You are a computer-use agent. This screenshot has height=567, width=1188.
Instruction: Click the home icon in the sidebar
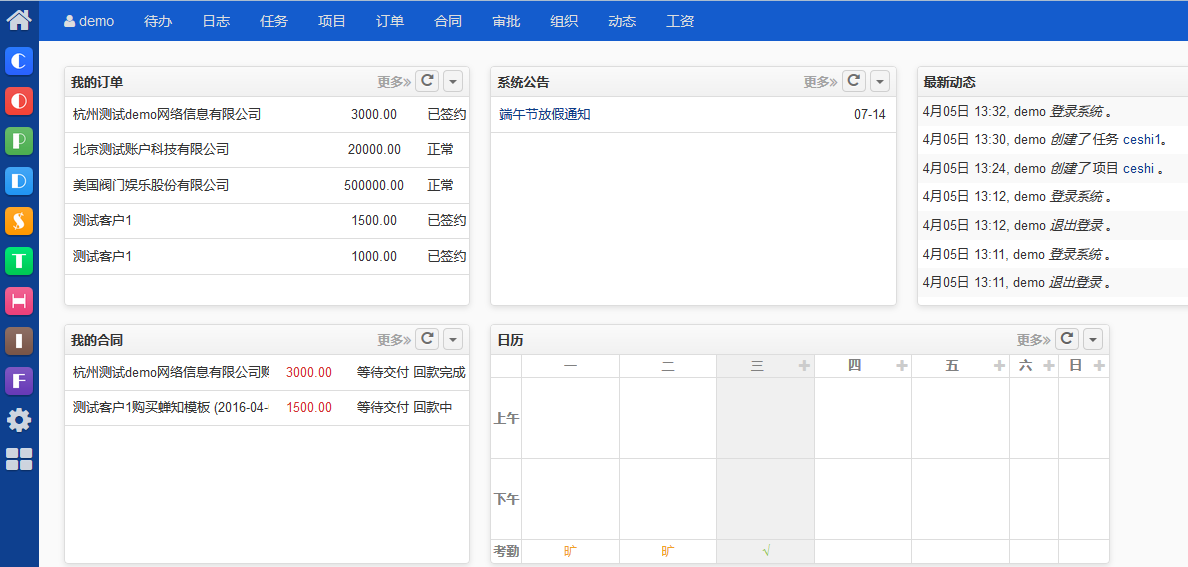click(19, 19)
